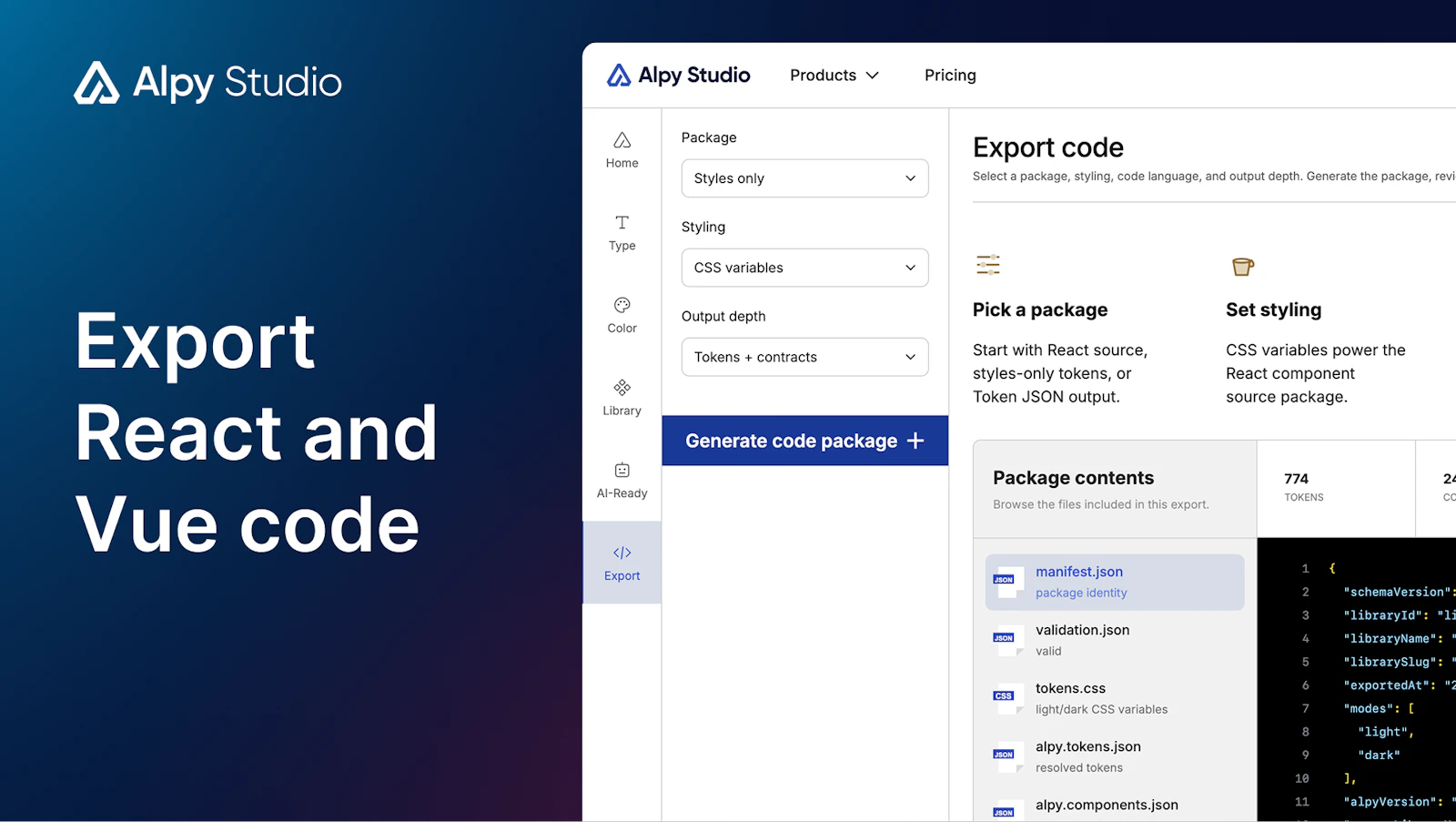Click the validation.json file icon
Viewport: 1456px width, 822px height.
[x=1006, y=640]
